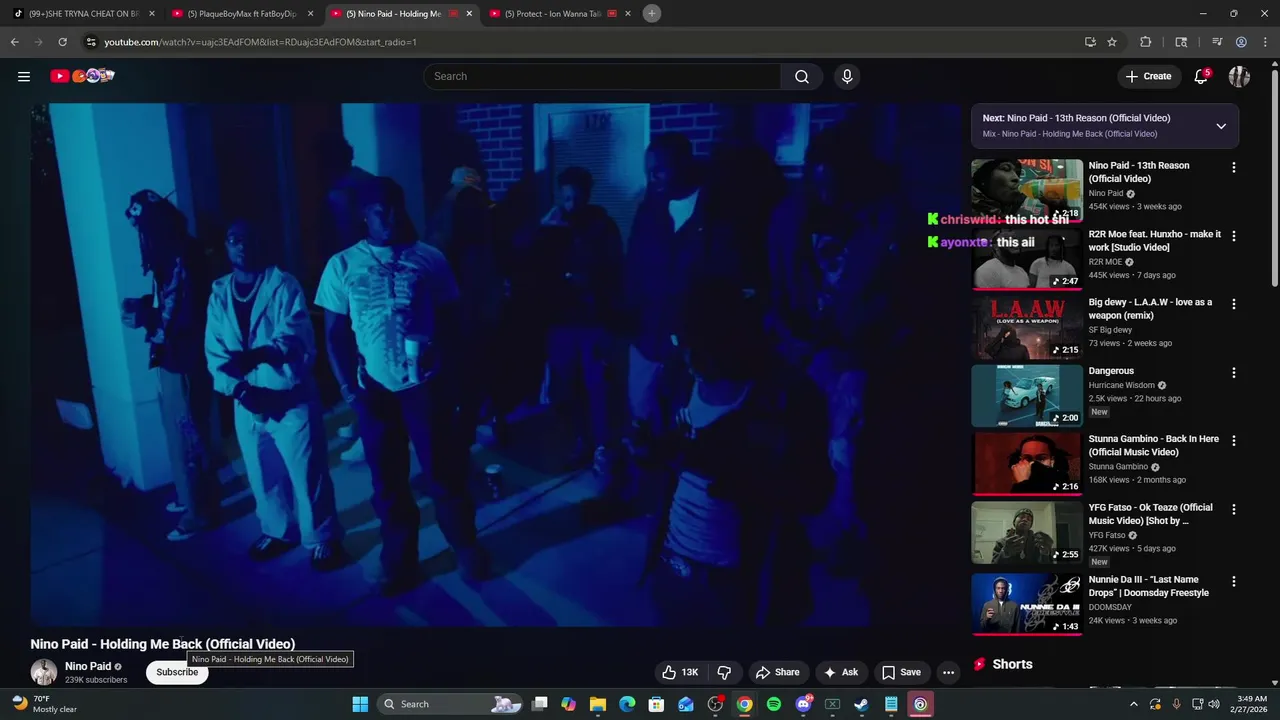Open options for 13th Reason video

pyautogui.click(x=1233, y=168)
